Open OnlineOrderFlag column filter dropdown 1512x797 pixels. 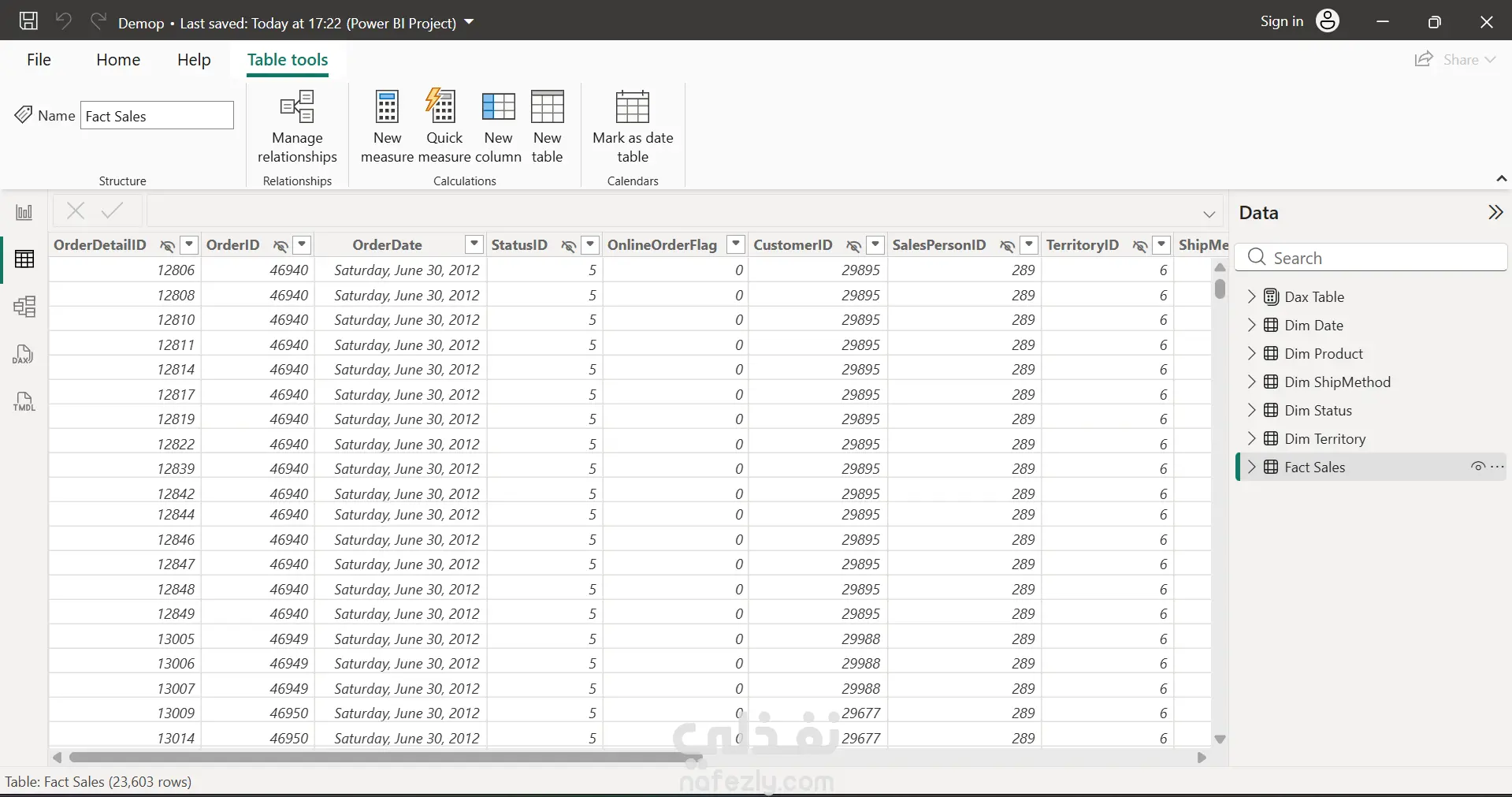pos(736,244)
